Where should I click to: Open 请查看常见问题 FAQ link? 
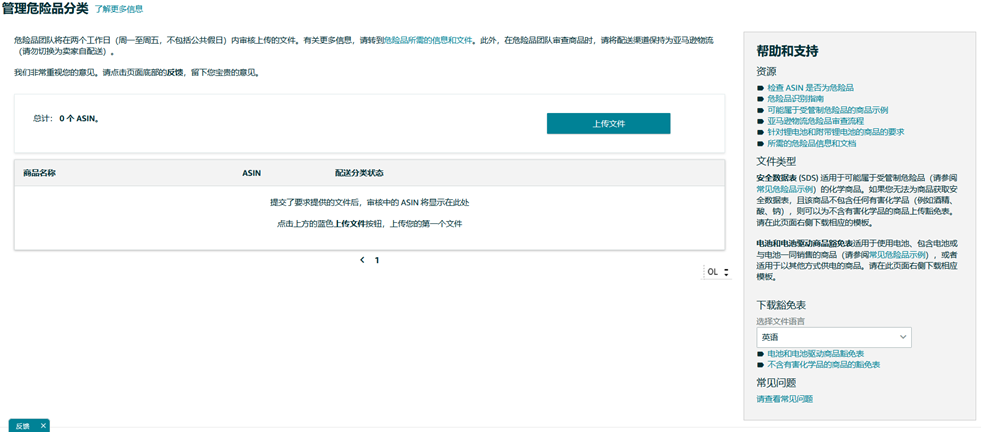(784, 399)
